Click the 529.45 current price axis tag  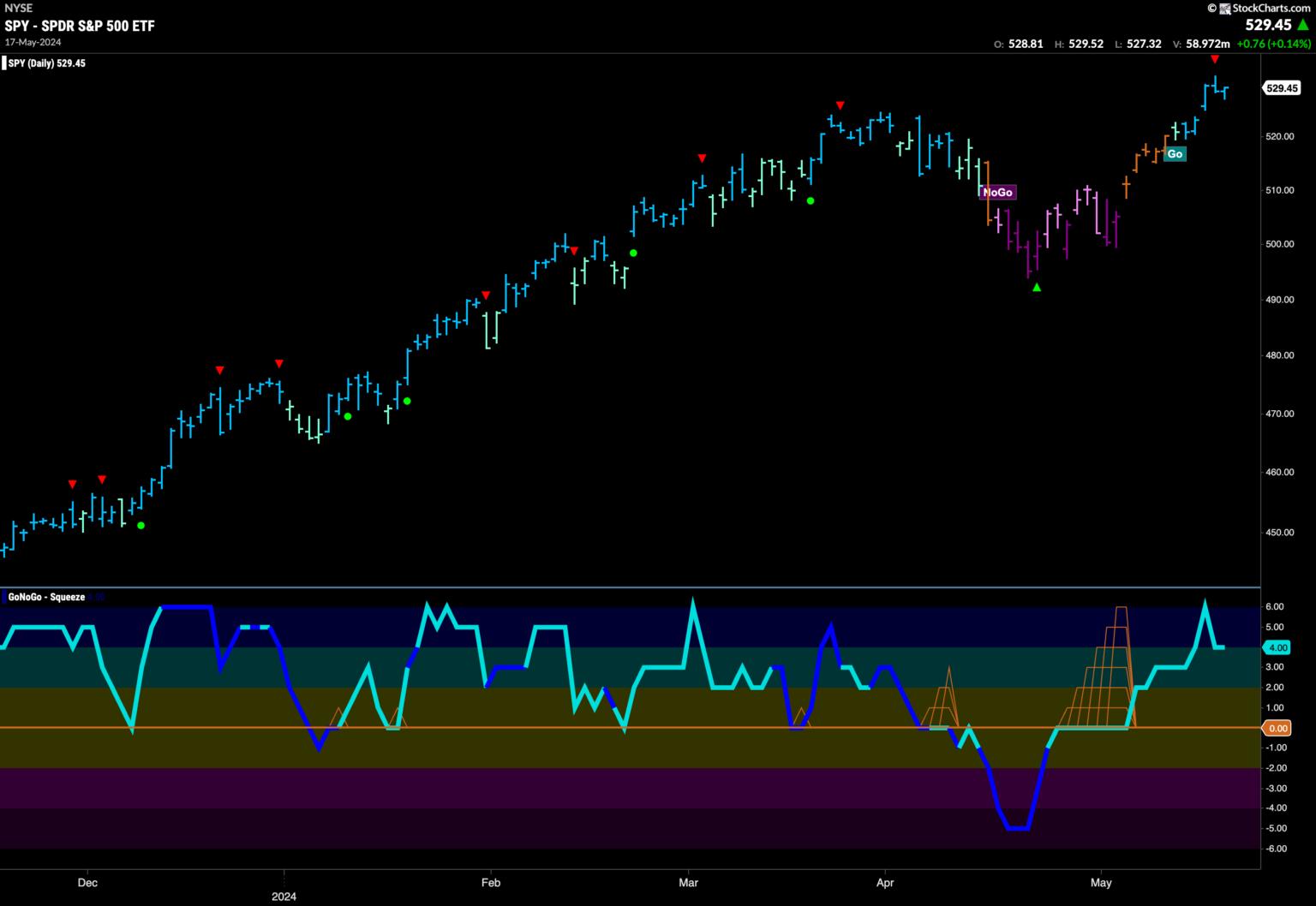click(1282, 88)
